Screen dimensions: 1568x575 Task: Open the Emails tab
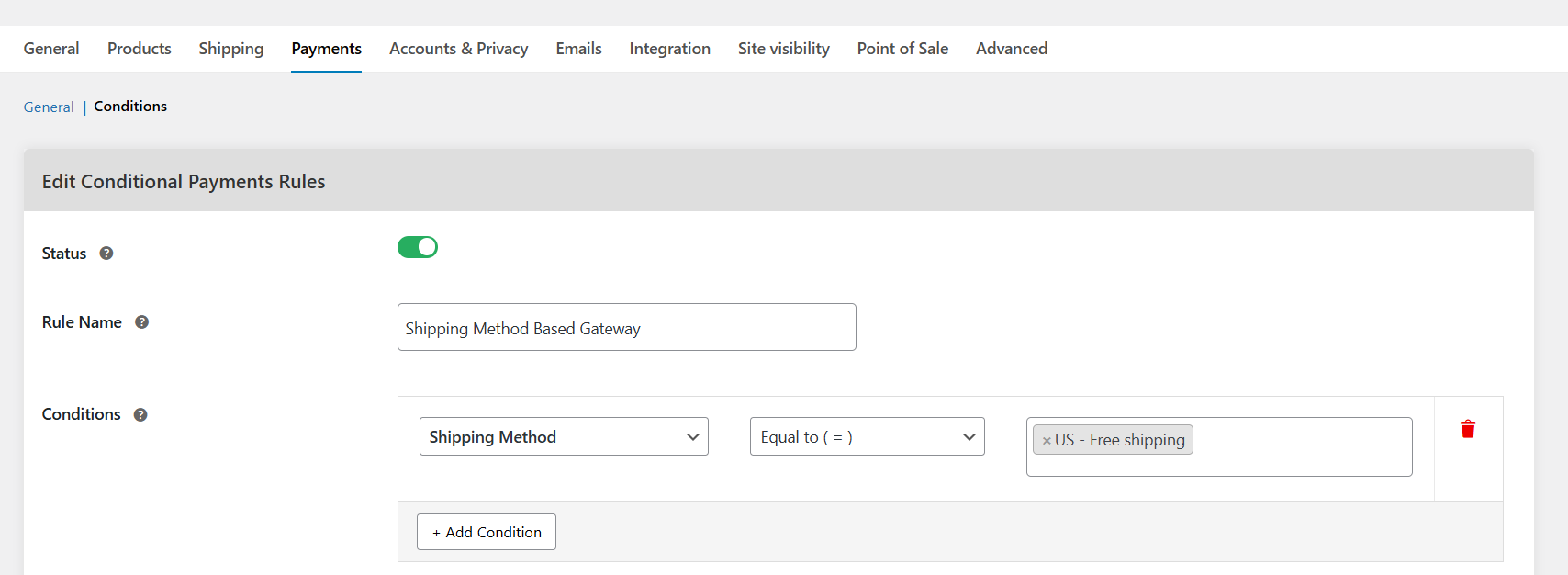pyautogui.click(x=579, y=49)
